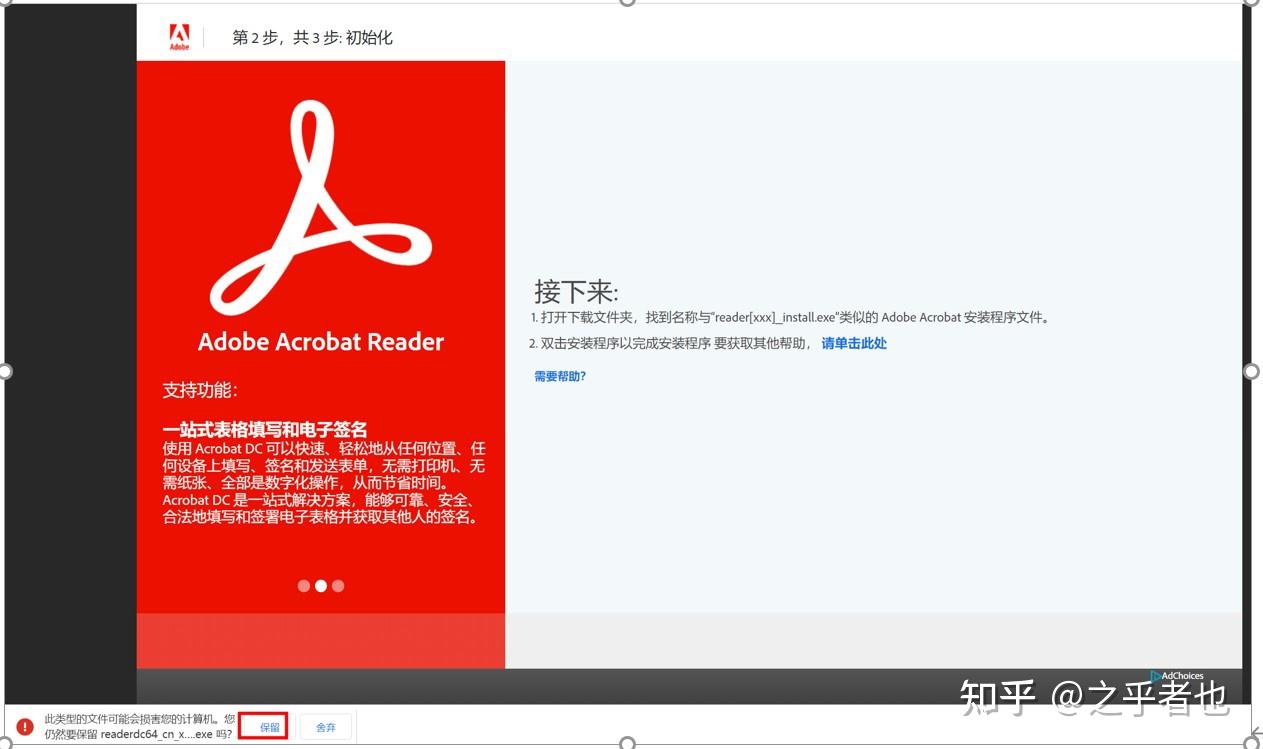
Task: Keep the download with the 保留 button
Action: [269, 727]
